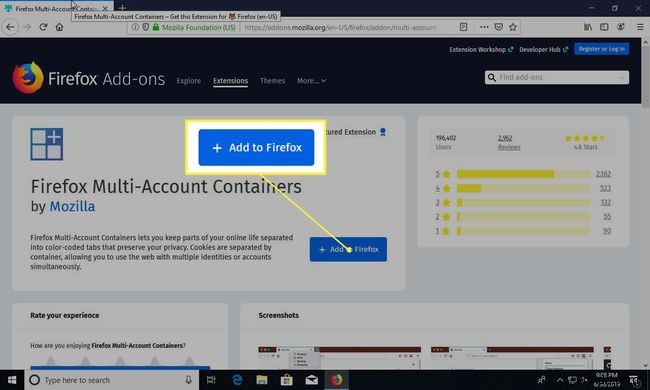Click Type here to search taskbar box
650x390 pixels.
pos(111,380)
